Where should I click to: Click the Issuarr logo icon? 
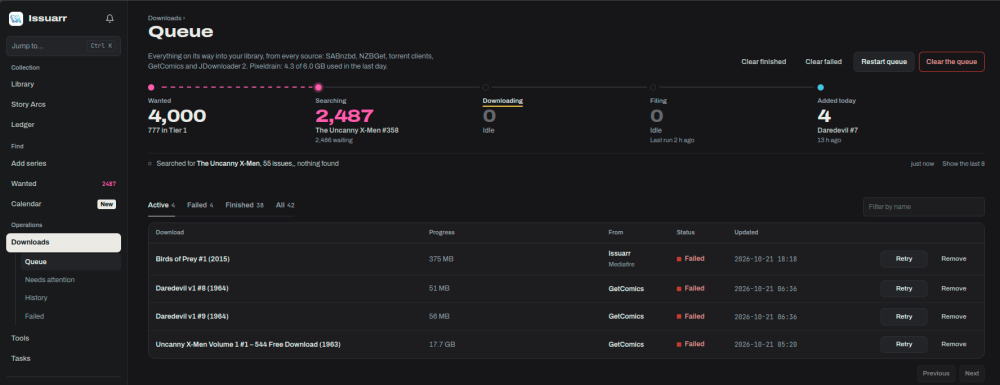16,18
